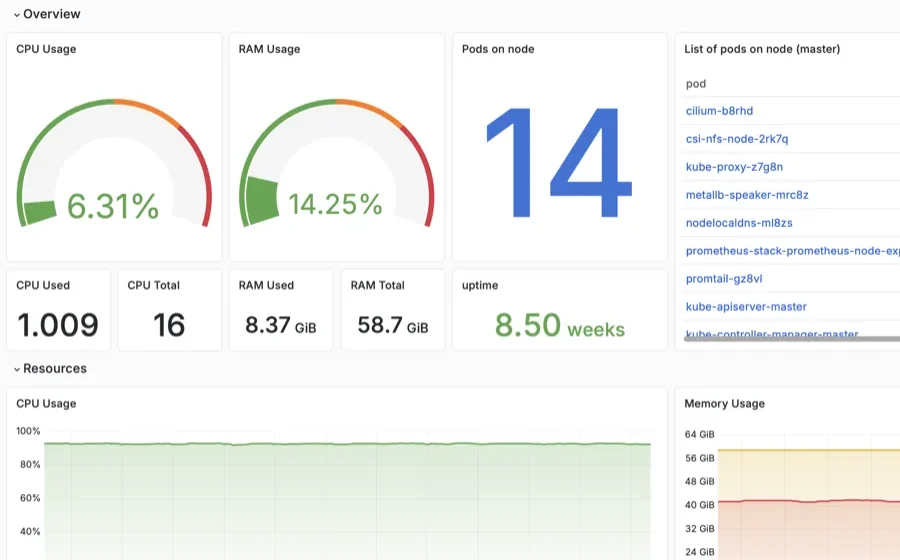Open the nodelocaldns-ml8zs pod link
Image resolution: width=900 pixels, height=560 pixels.
(x=739, y=223)
